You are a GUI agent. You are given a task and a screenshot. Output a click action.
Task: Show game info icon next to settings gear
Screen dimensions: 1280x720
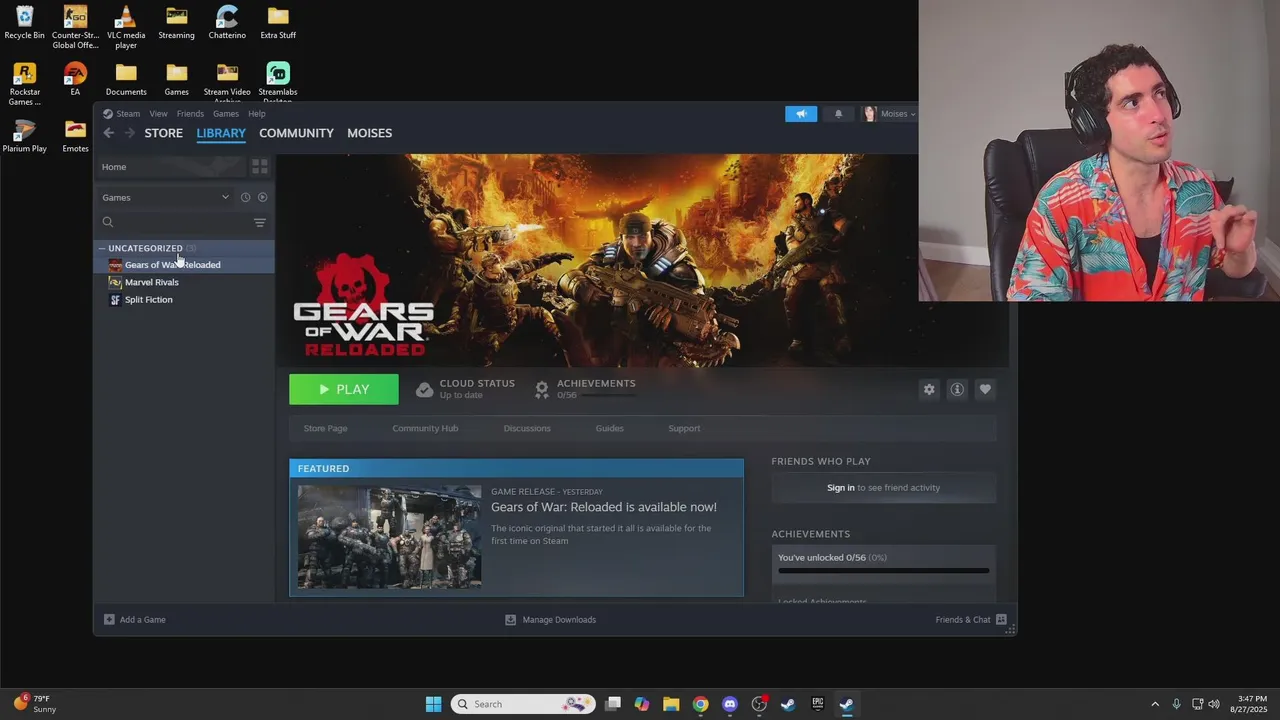point(957,389)
